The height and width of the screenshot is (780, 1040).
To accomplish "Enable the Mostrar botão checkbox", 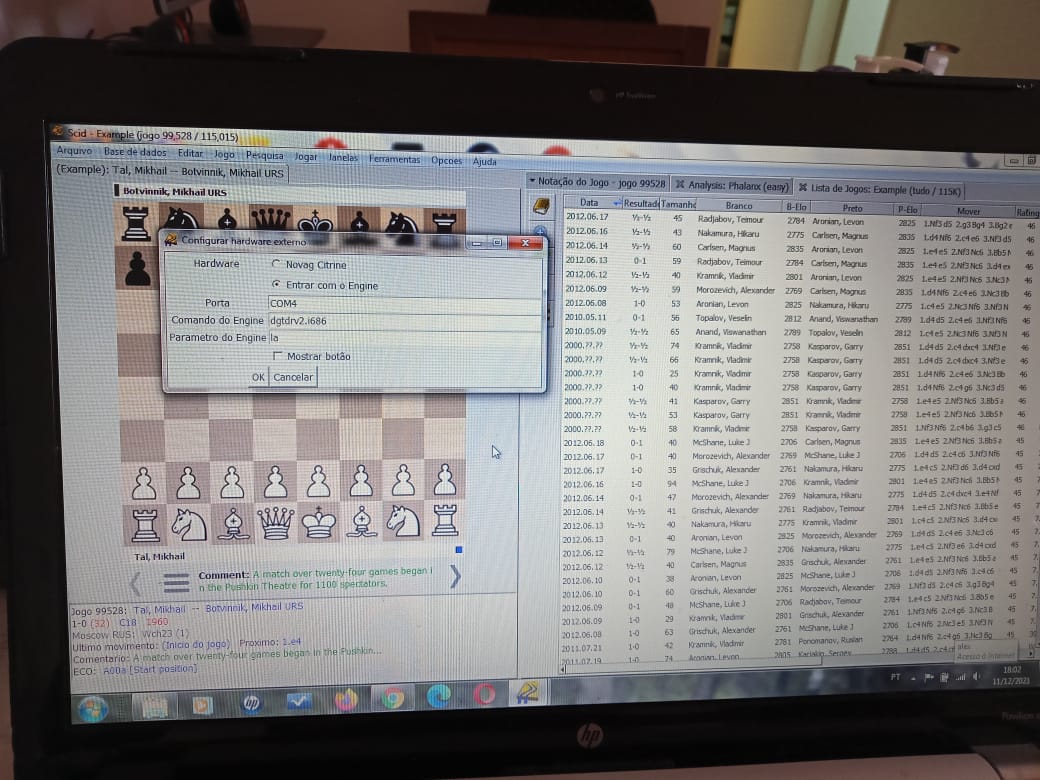I will 277,356.
